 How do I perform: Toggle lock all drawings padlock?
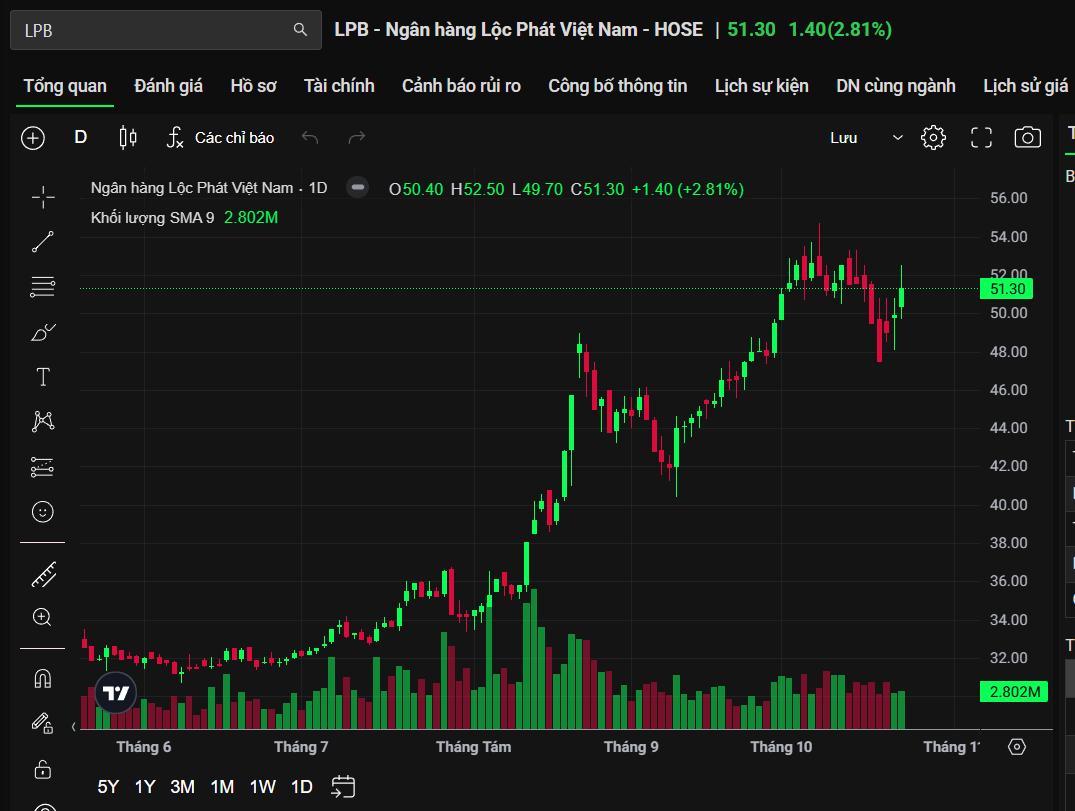[x=43, y=769]
